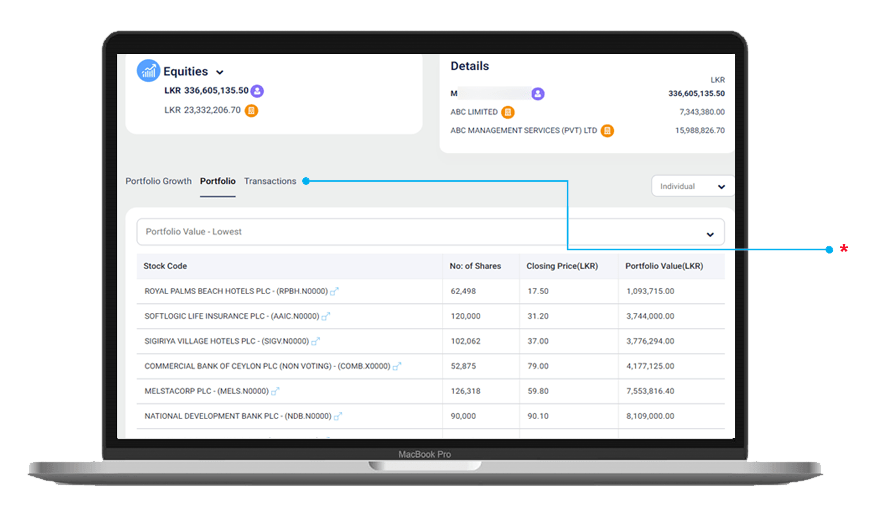Click closing price 90.10
The width and height of the screenshot is (880, 515).
click(538, 416)
